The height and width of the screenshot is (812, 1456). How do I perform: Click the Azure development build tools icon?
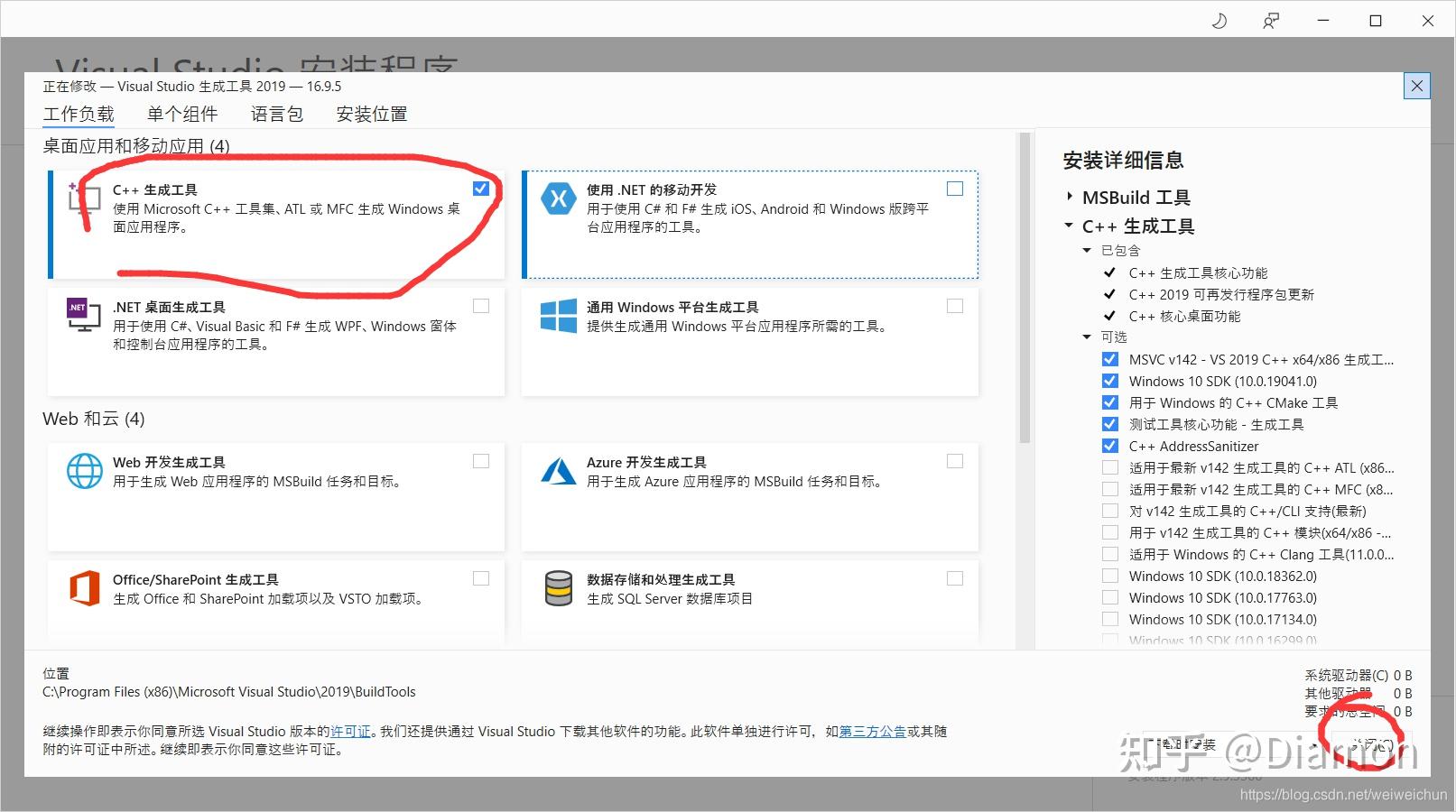[x=559, y=471]
